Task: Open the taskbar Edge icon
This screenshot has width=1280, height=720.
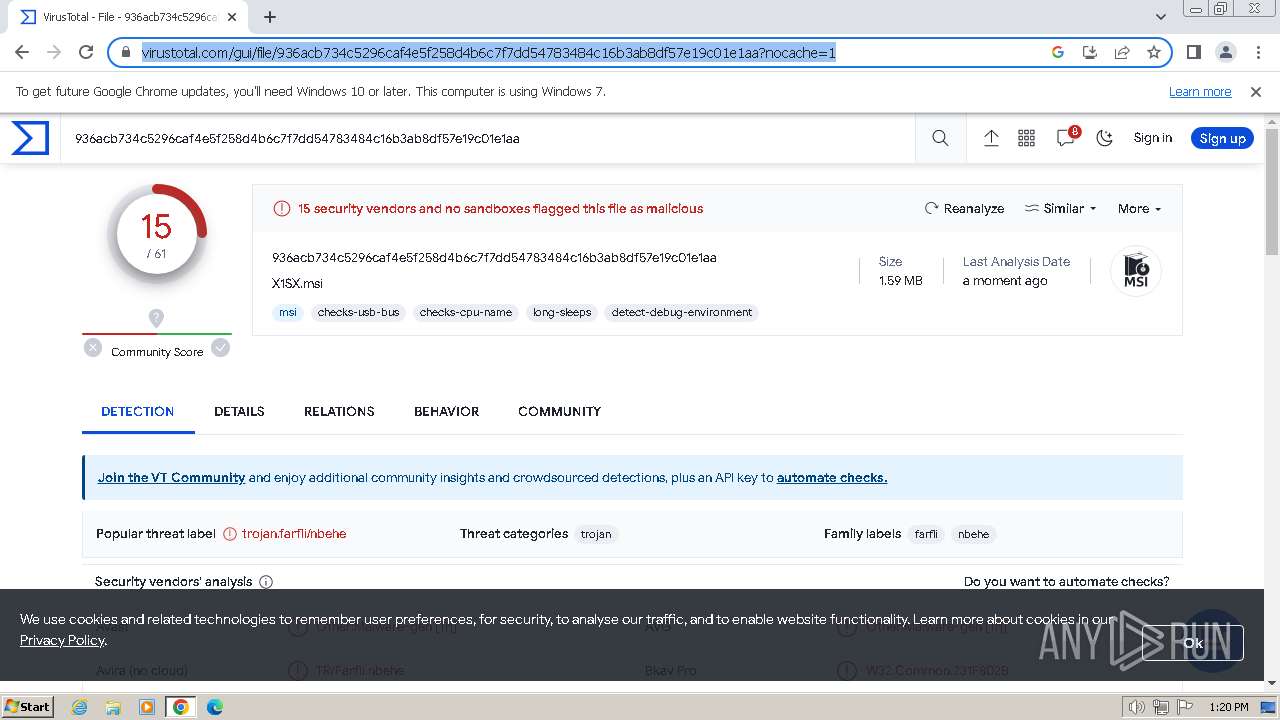Action: point(215,707)
